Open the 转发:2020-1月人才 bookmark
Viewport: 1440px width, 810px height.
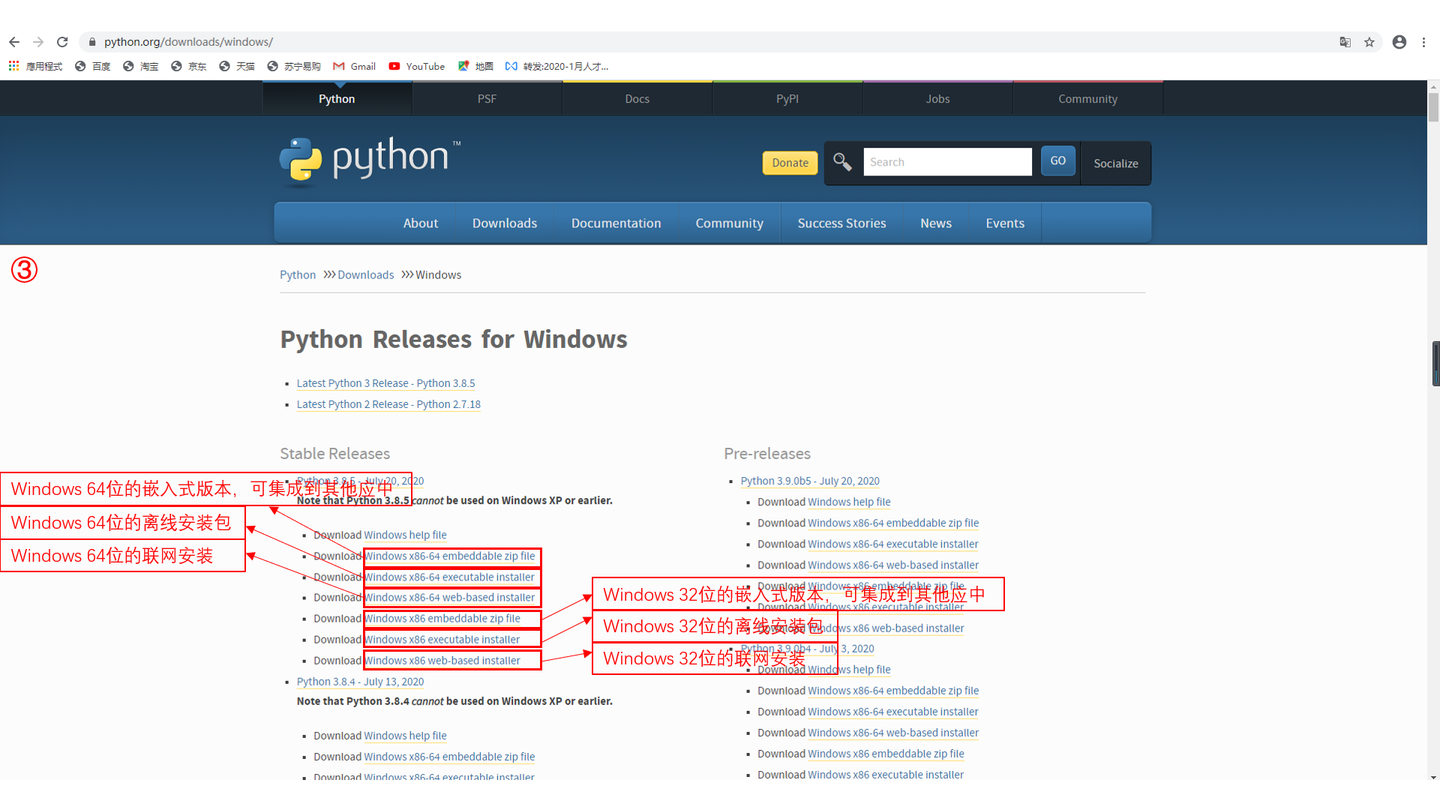pos(557,66)
